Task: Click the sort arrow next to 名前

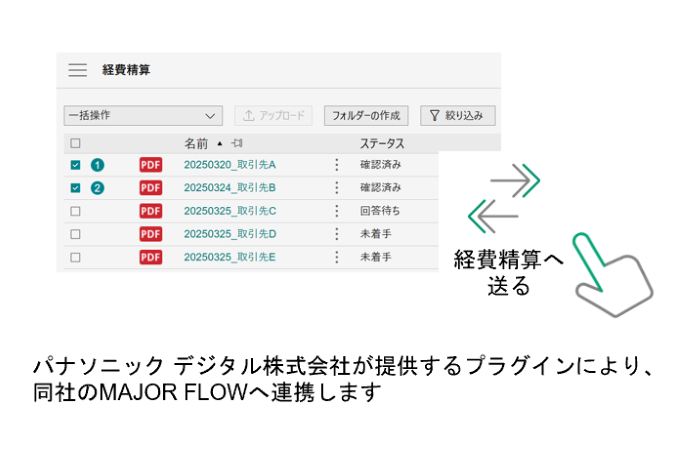Action: click(220, 143)
